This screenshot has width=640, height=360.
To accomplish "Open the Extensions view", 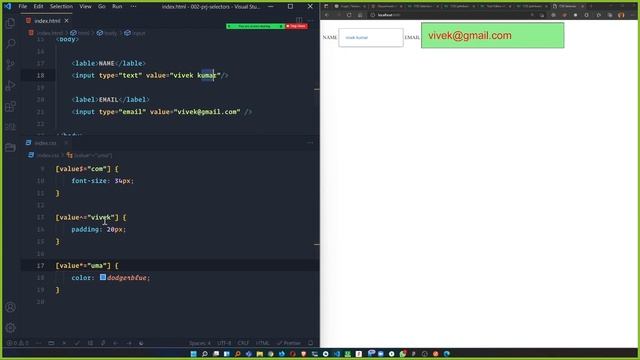I will pyautogui.click(x=11, y=107).
